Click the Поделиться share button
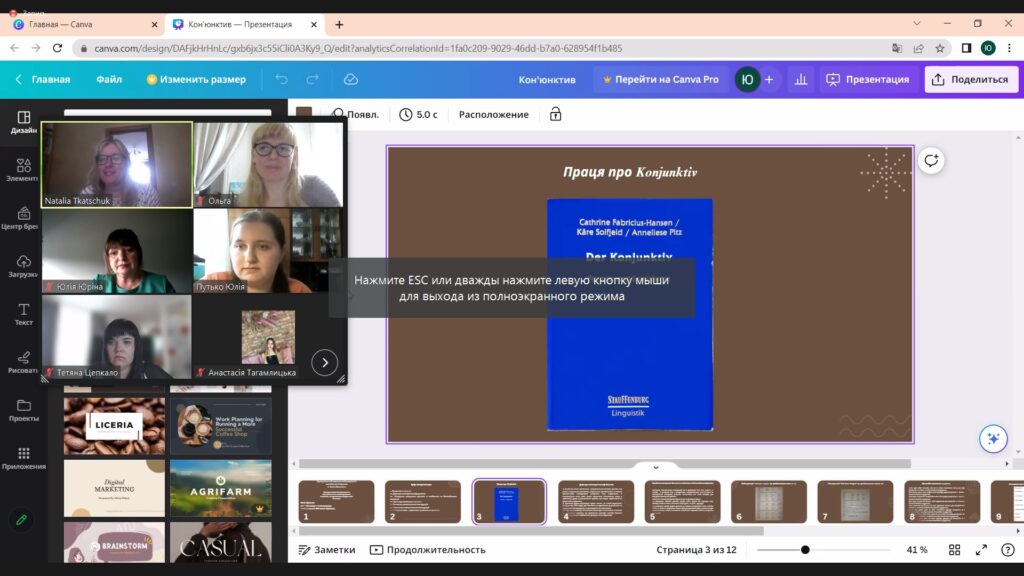This screenshot has height=576, width=1024. (970, 79)
